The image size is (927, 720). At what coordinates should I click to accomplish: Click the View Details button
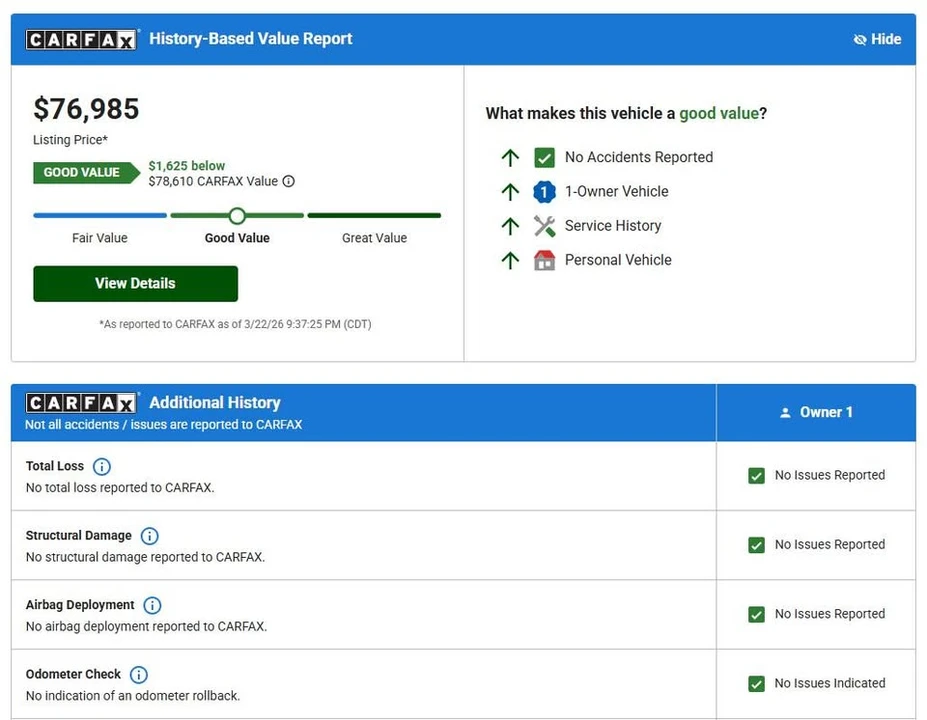coord(135,284)
